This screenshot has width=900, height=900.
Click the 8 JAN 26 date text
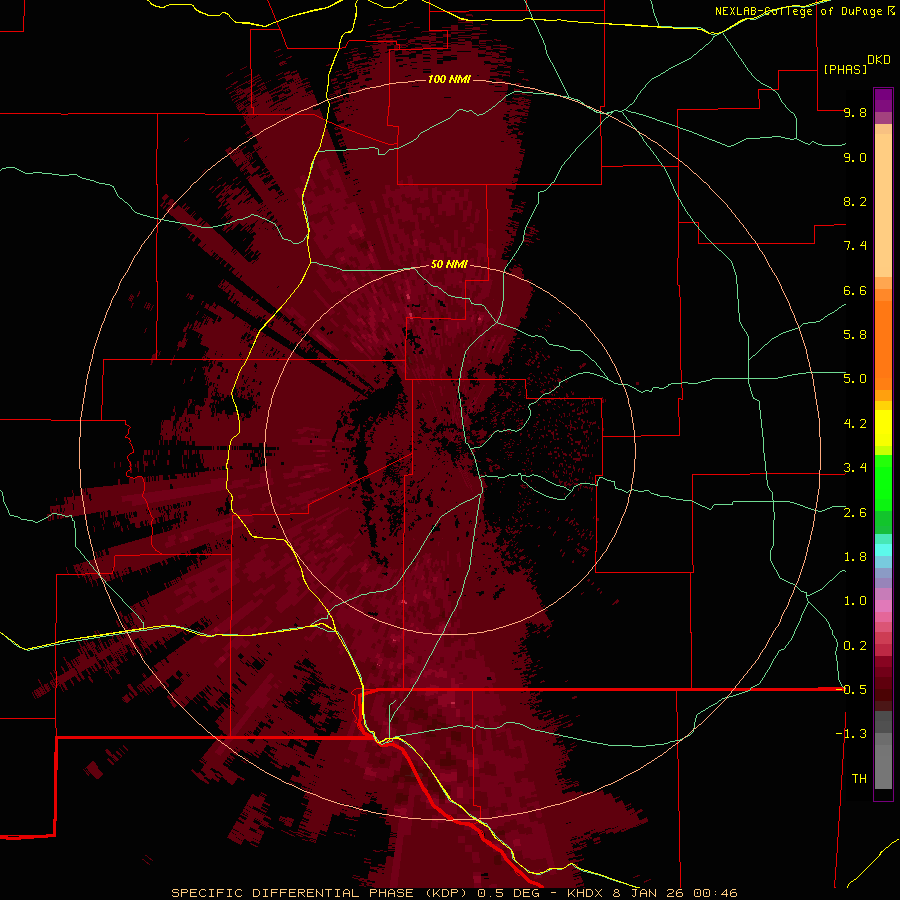click(649, 893)
